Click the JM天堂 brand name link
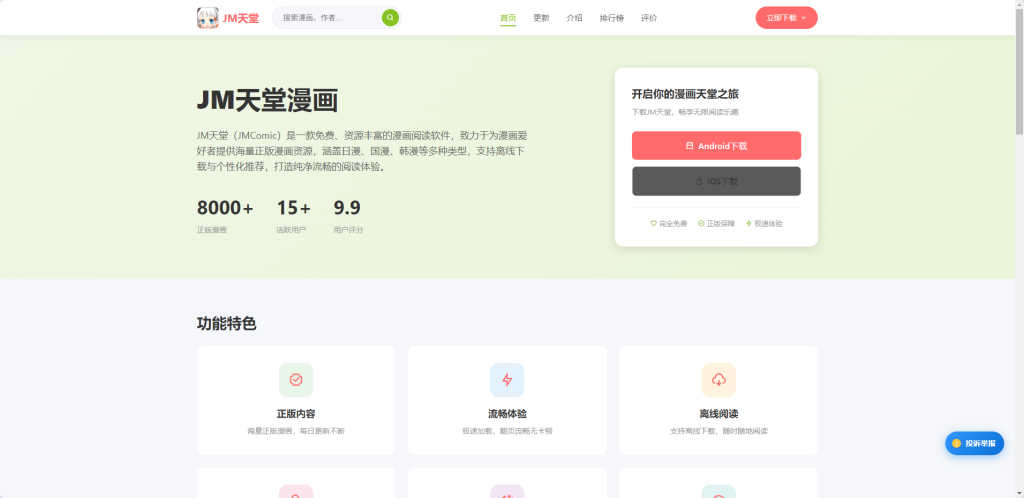The width and height of the screenshot is (1024, 498). (x=240, y=18)
